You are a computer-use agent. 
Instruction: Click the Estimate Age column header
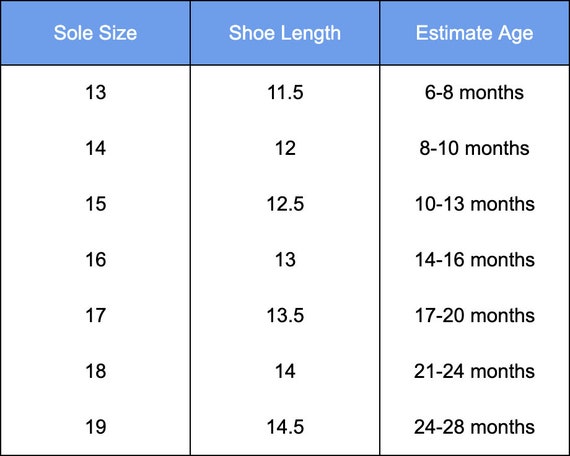point(474,33)
